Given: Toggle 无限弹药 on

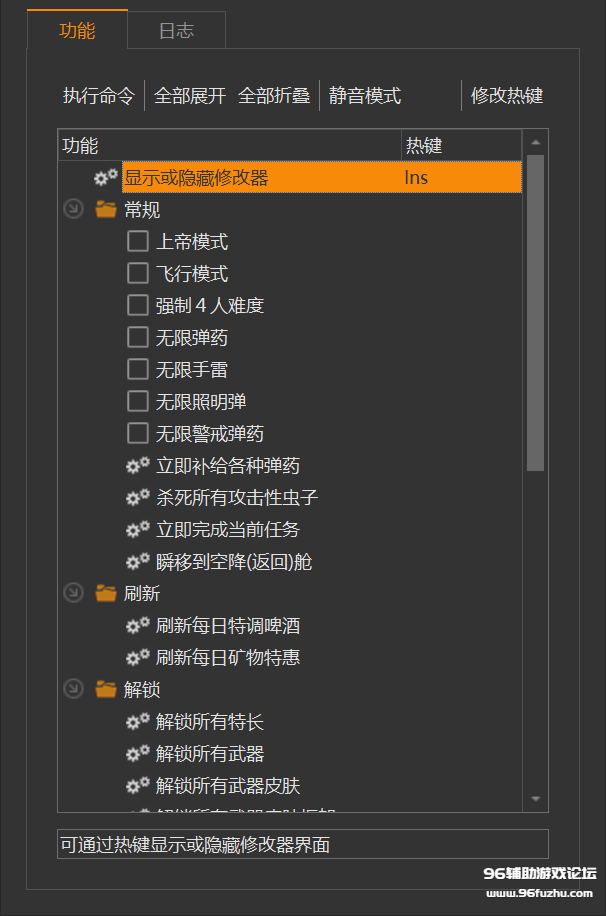Looking at the screenshot, I should pos(137,337).
